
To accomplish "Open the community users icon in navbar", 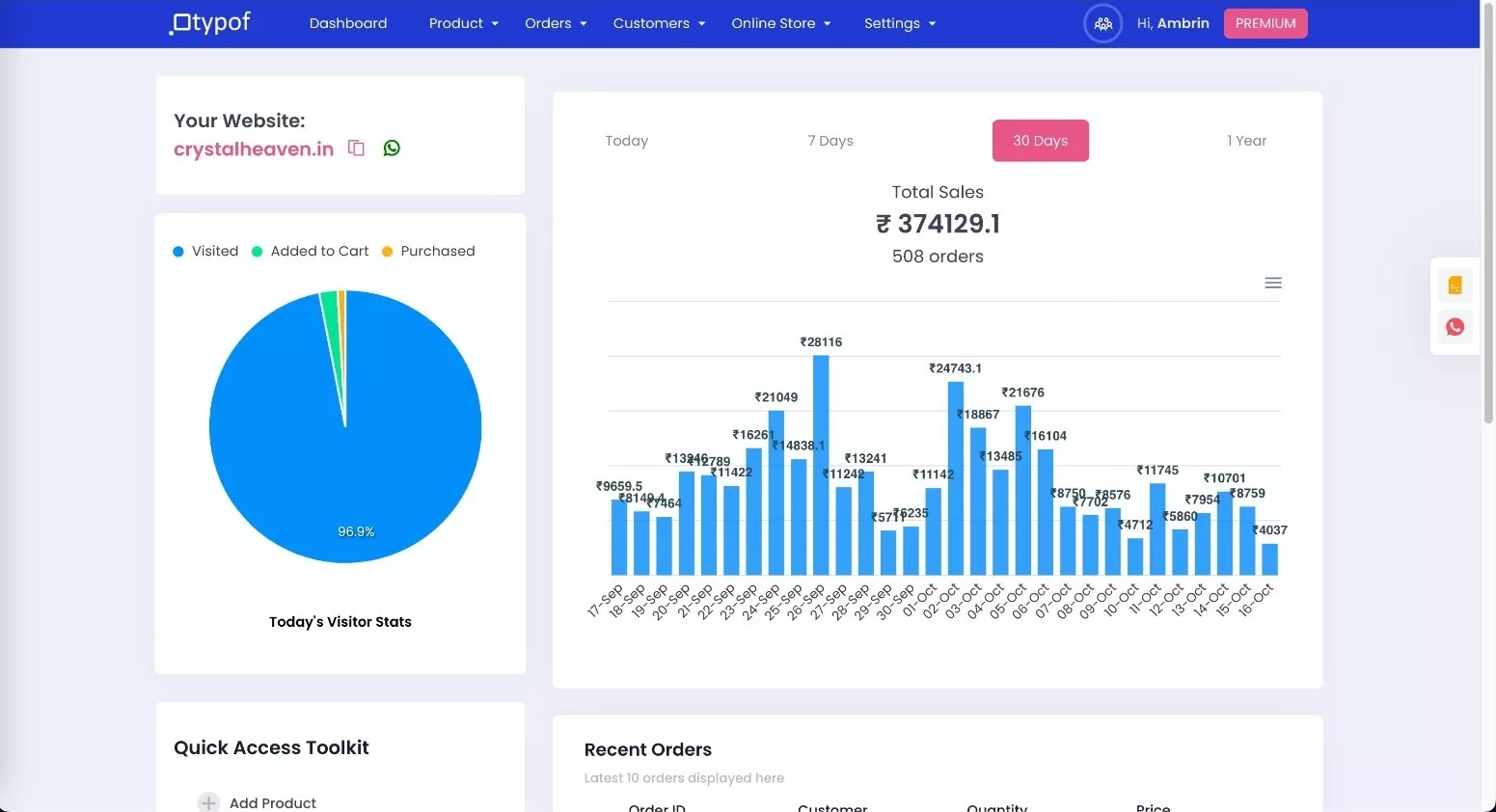I will coord(1102,23).
